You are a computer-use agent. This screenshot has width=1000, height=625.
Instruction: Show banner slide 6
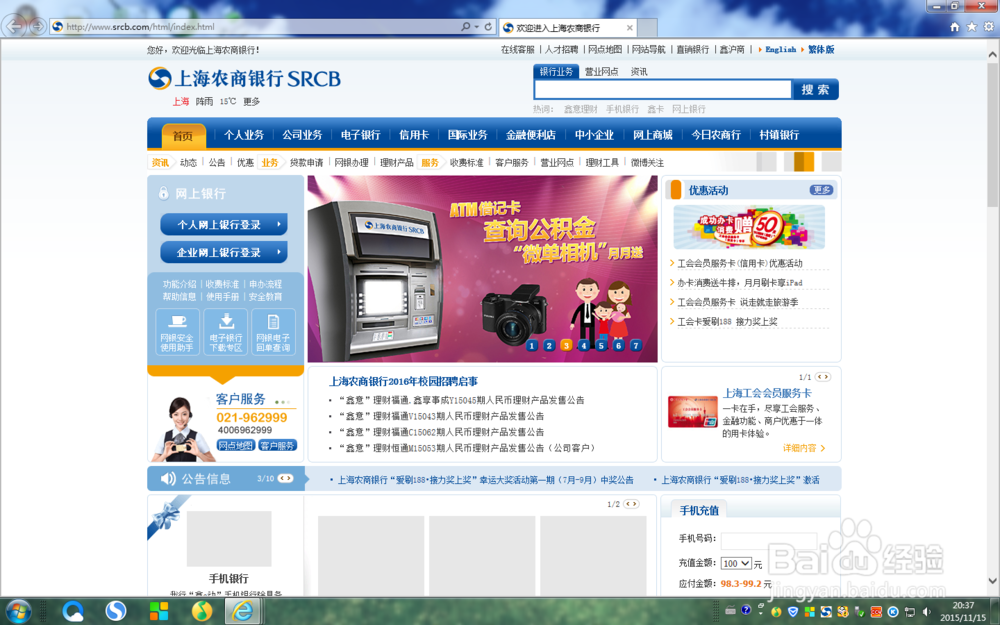618,345
